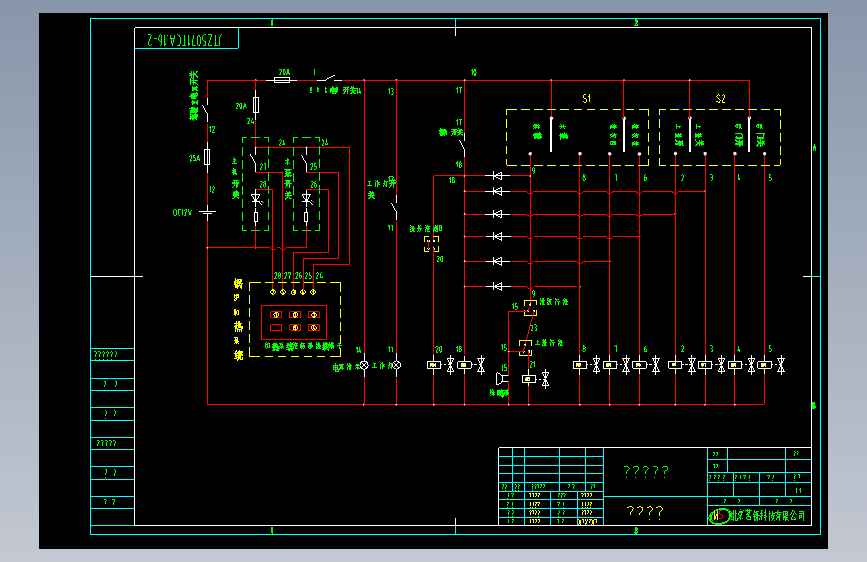Select the bottommost diode in the diode column
This screenshot has width=867, height=562.
pyautogui.click(x=497, y=286)
